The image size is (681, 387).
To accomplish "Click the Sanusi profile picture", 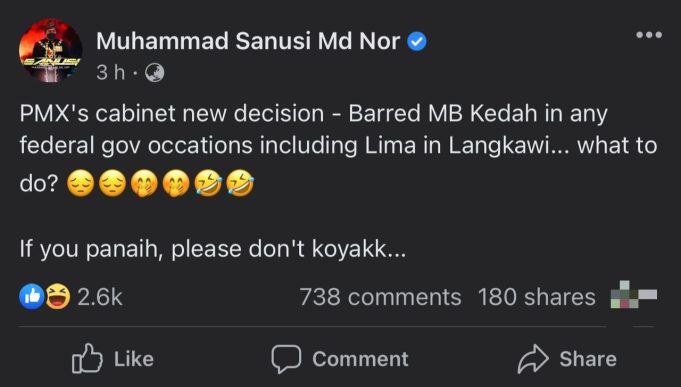I will tap(51, 50).
